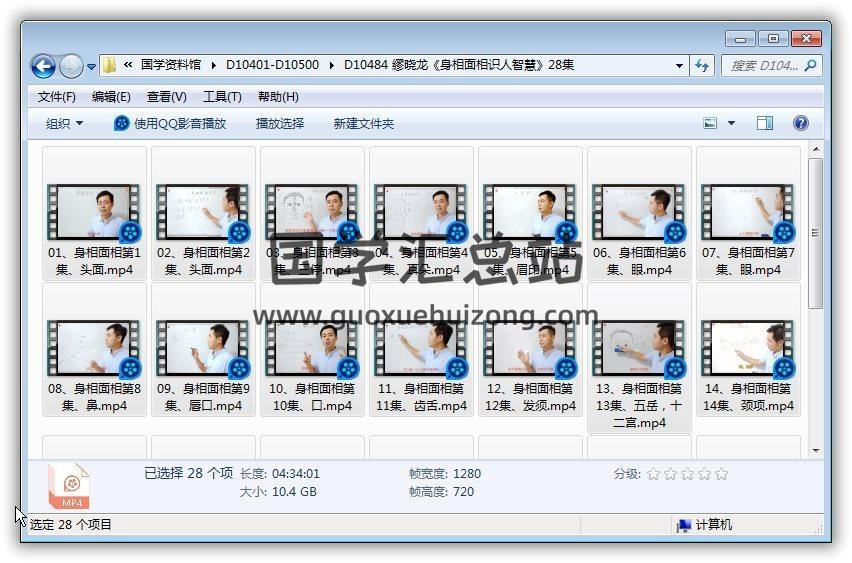Select the 01、身相面相第1集、头面.mp4 video thumbnail
This screenshot has width=852, height=563.
click(95, 212)
